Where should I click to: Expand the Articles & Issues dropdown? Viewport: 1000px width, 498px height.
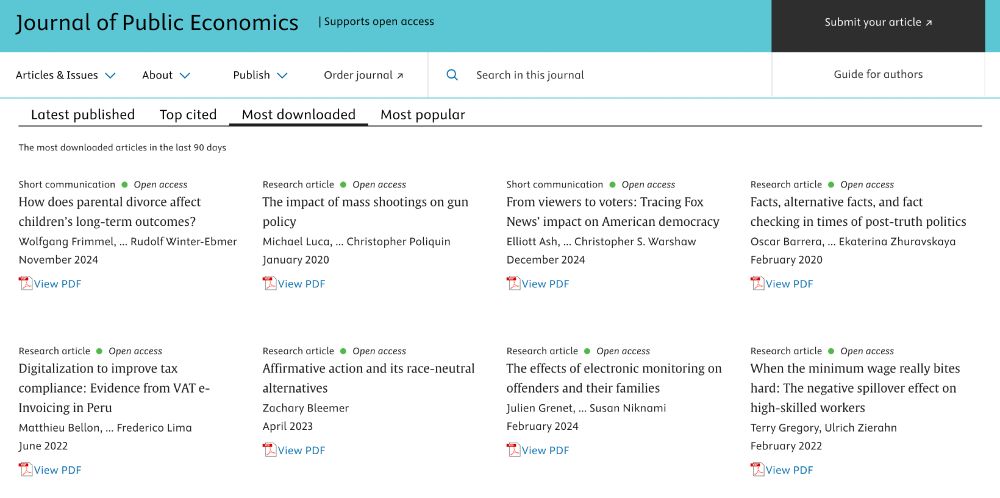click(x=65, y=75)
